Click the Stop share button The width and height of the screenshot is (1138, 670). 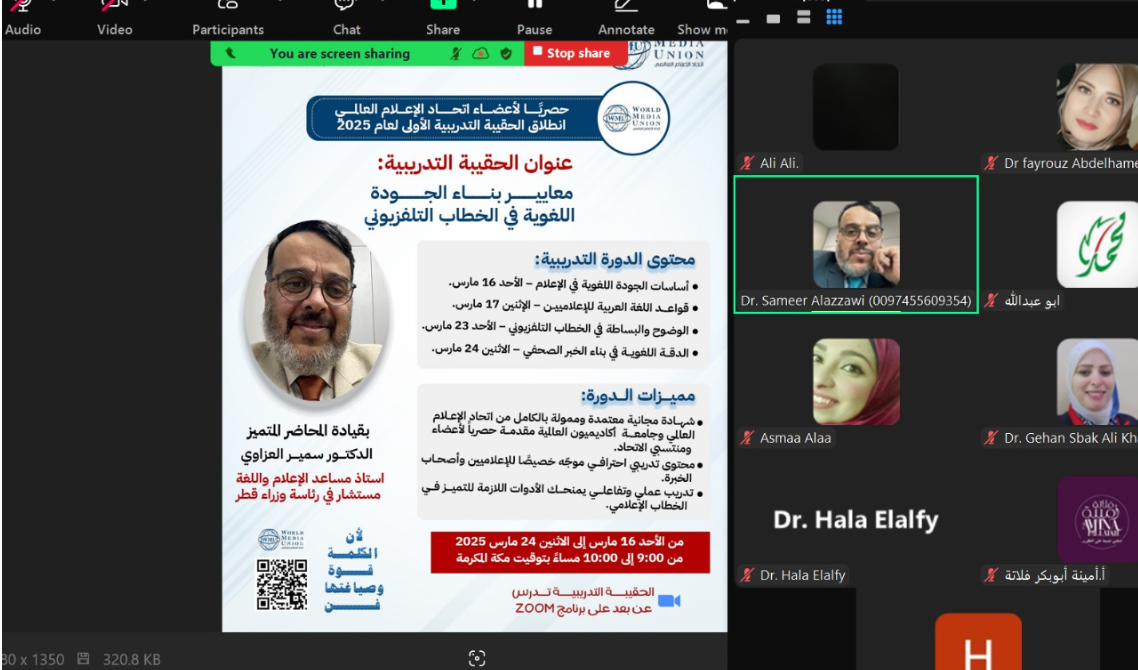(572, 54)
